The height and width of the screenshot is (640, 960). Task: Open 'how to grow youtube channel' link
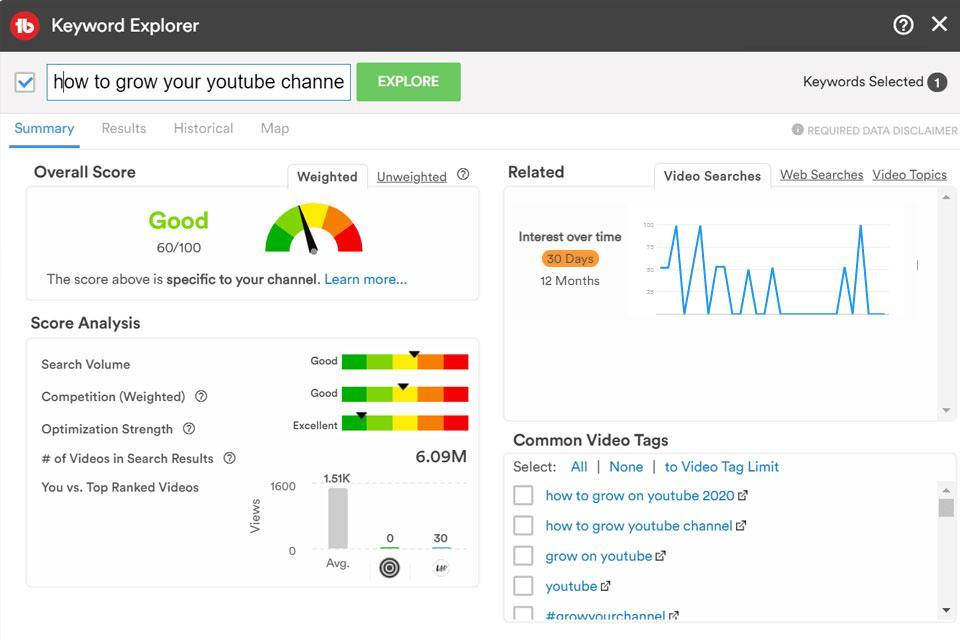639,525
